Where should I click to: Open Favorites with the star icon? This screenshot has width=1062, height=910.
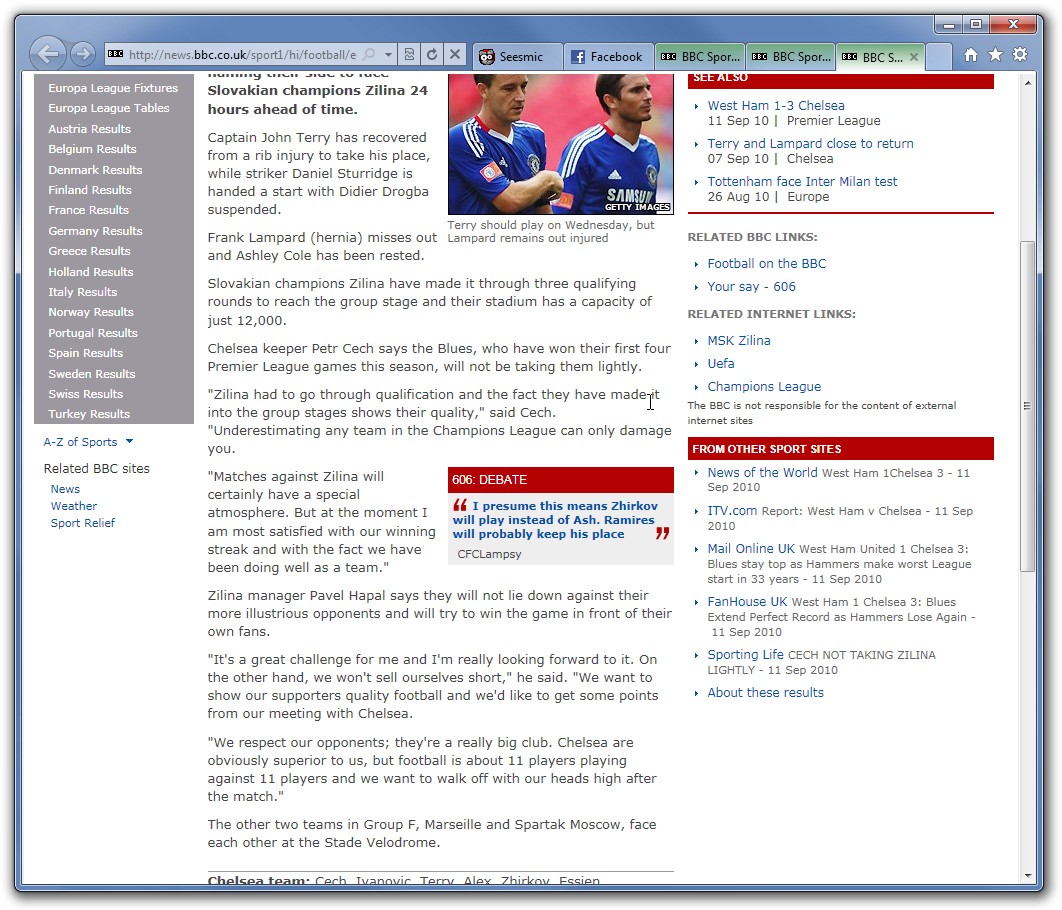995,55
